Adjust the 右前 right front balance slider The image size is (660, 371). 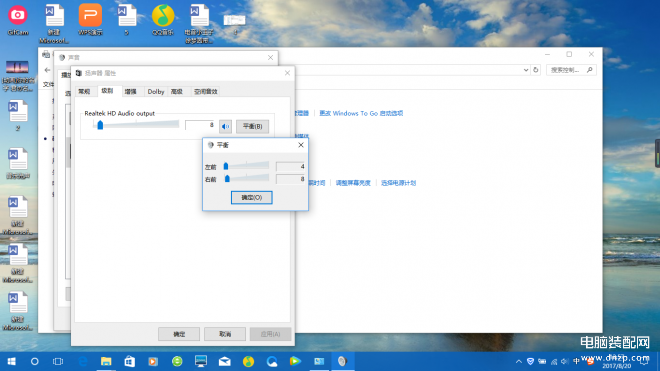227,179
